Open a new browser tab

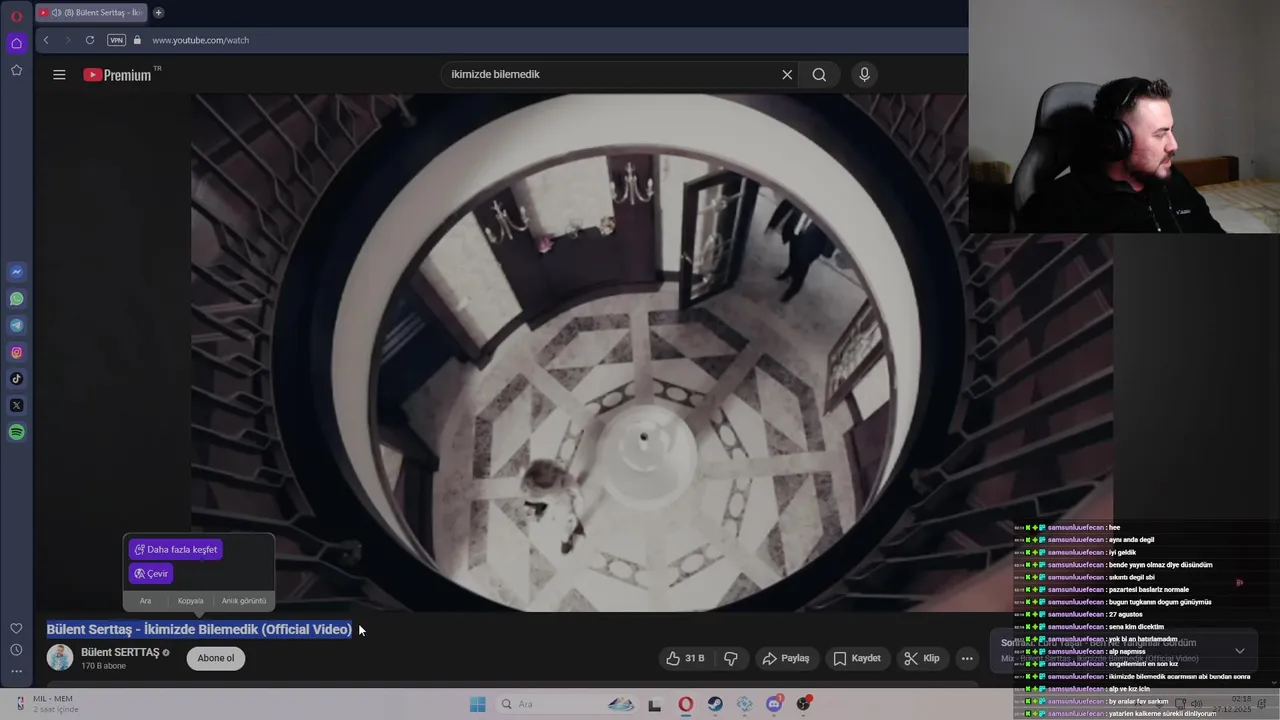pyautogui.click(x=158, y=13)
